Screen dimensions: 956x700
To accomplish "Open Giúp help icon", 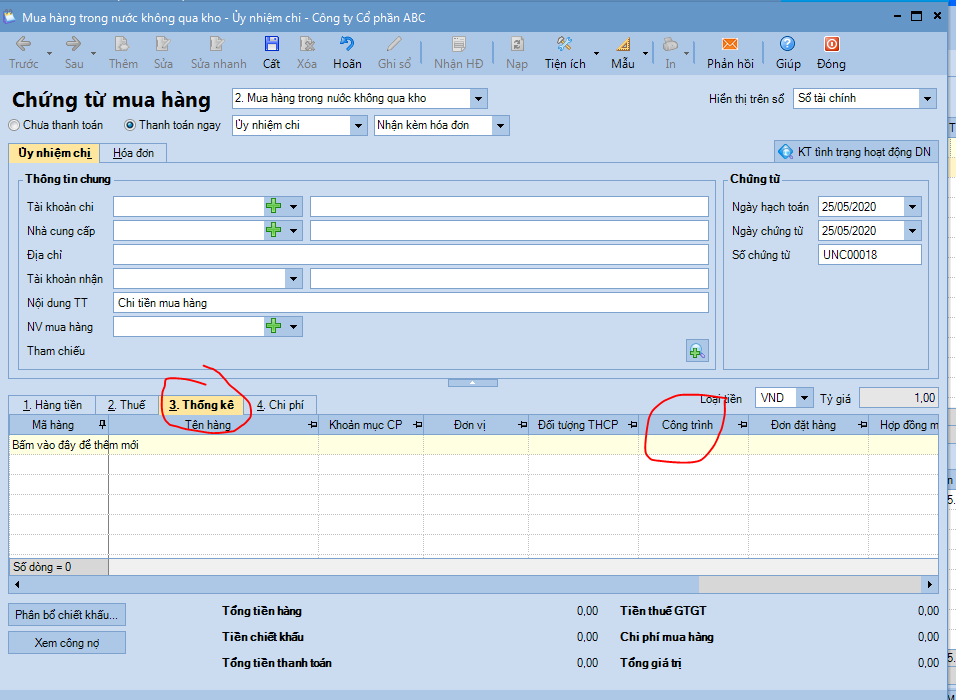I will point(787,45).
